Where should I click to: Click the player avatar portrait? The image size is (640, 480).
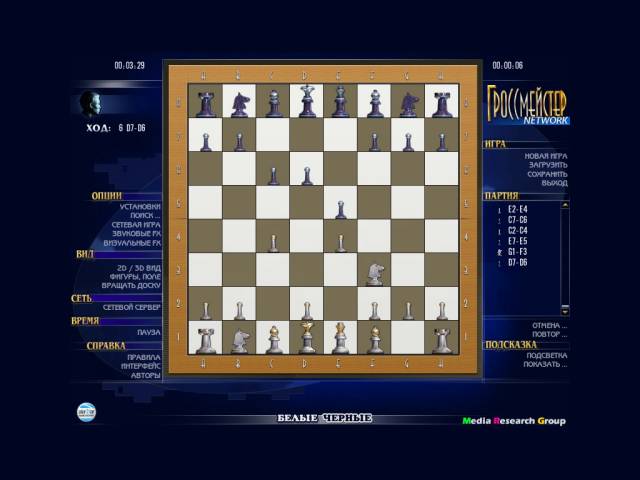(x=93, y=105)
